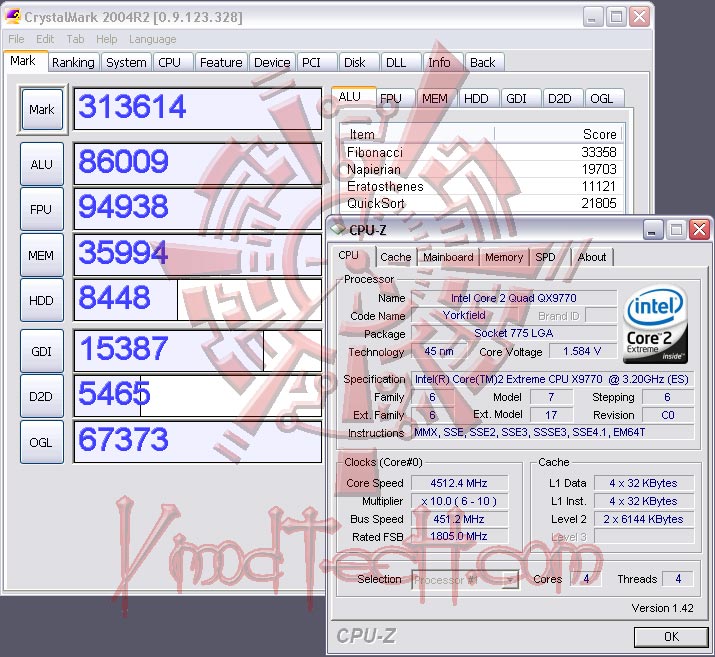Click the Rated FSB value 1805.0 MHz
The width and height of the screenshot is (715, 657).
(x=459, y=537)
